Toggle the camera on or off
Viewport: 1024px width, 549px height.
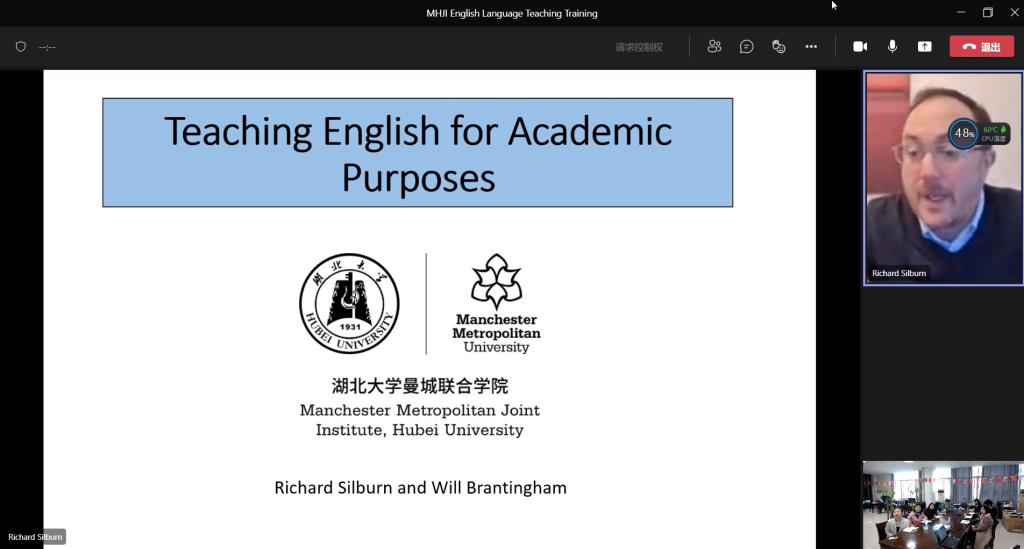pos(859,46)
